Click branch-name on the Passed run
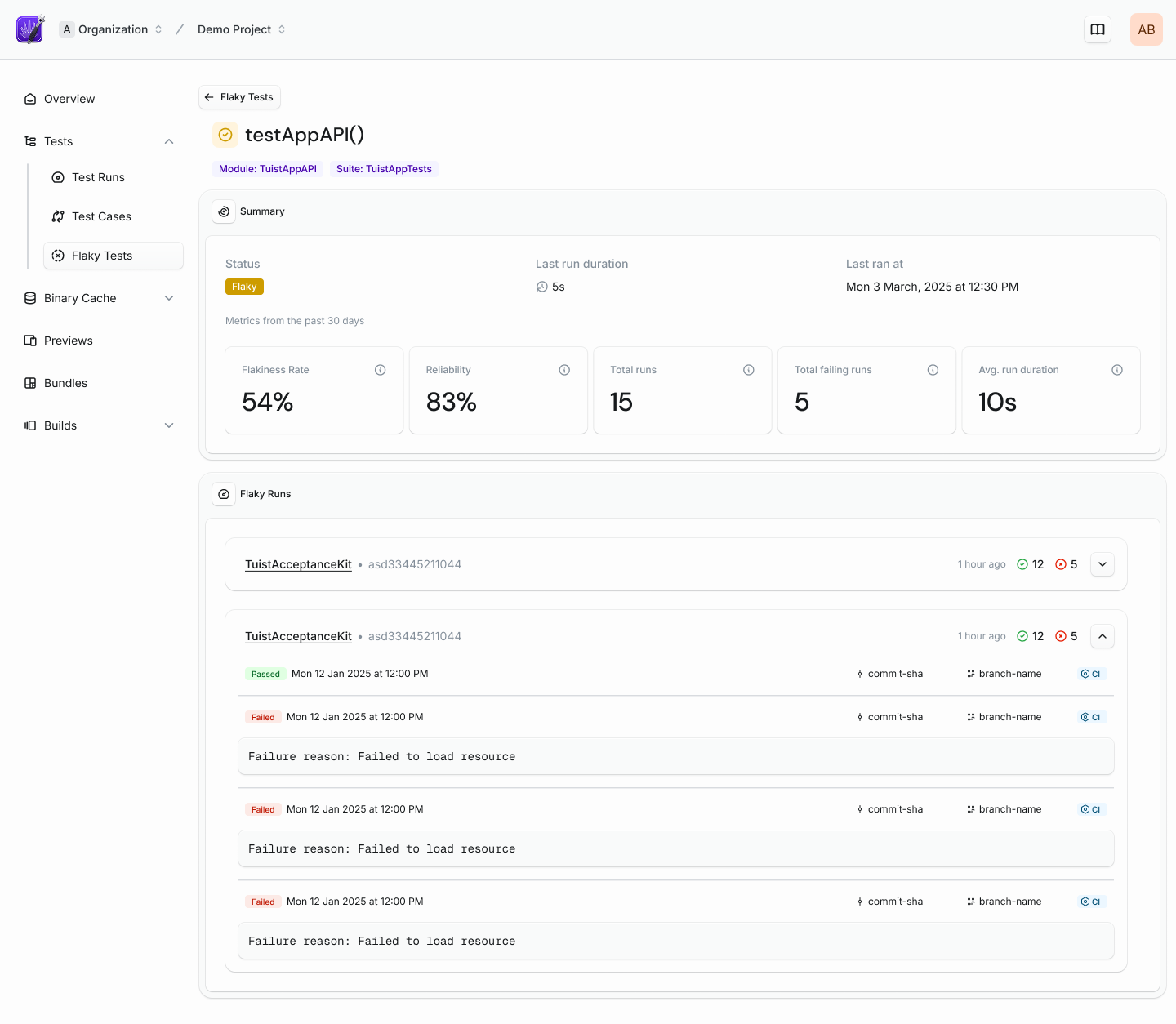This screenshot has height=1024, width=1176. [x=1004, y=674]
